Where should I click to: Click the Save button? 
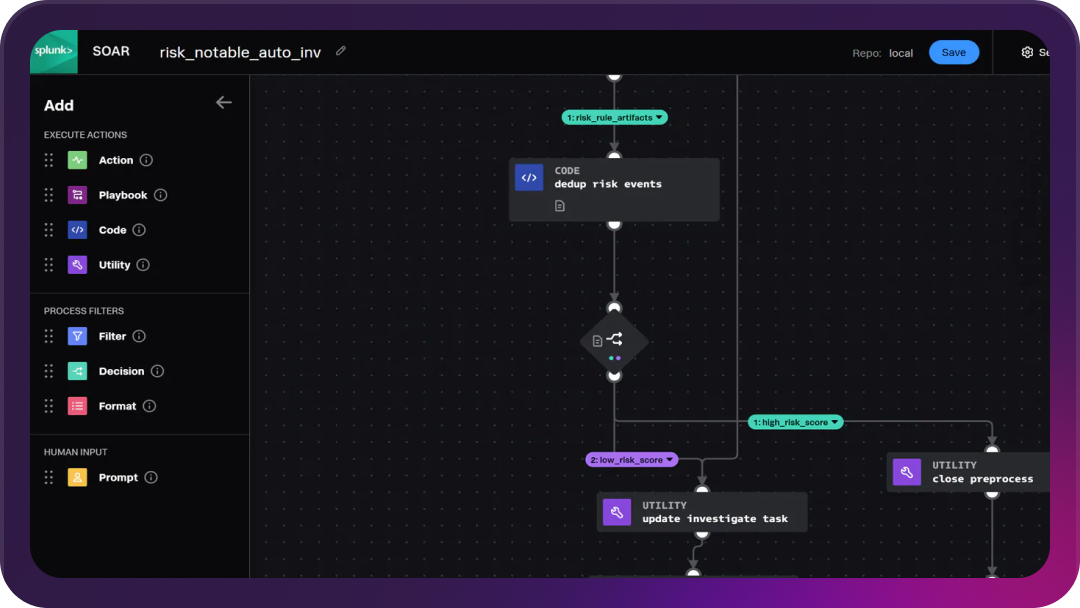(953, 53)
